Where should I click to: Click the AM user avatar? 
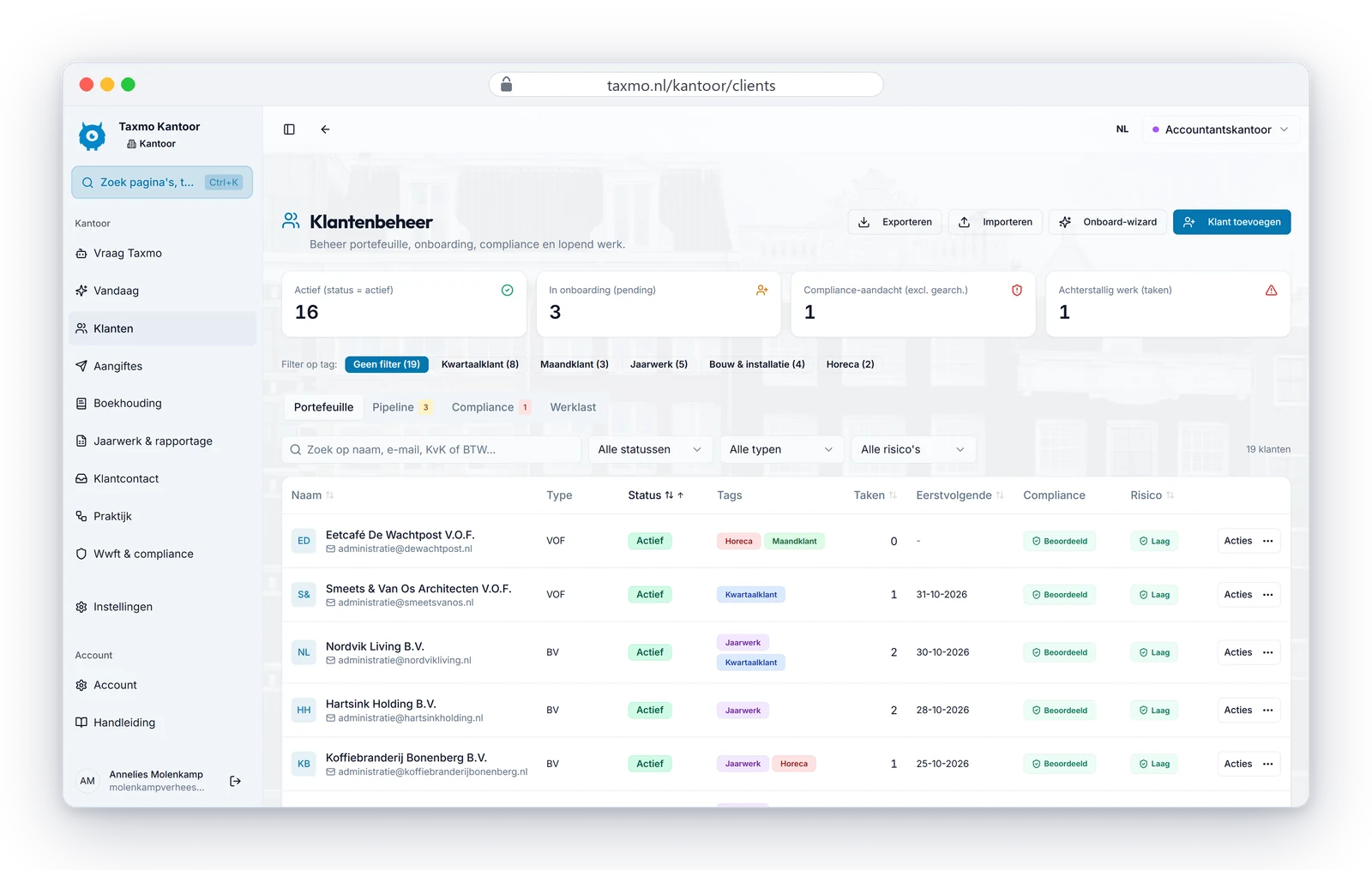(x=87, y=781)
